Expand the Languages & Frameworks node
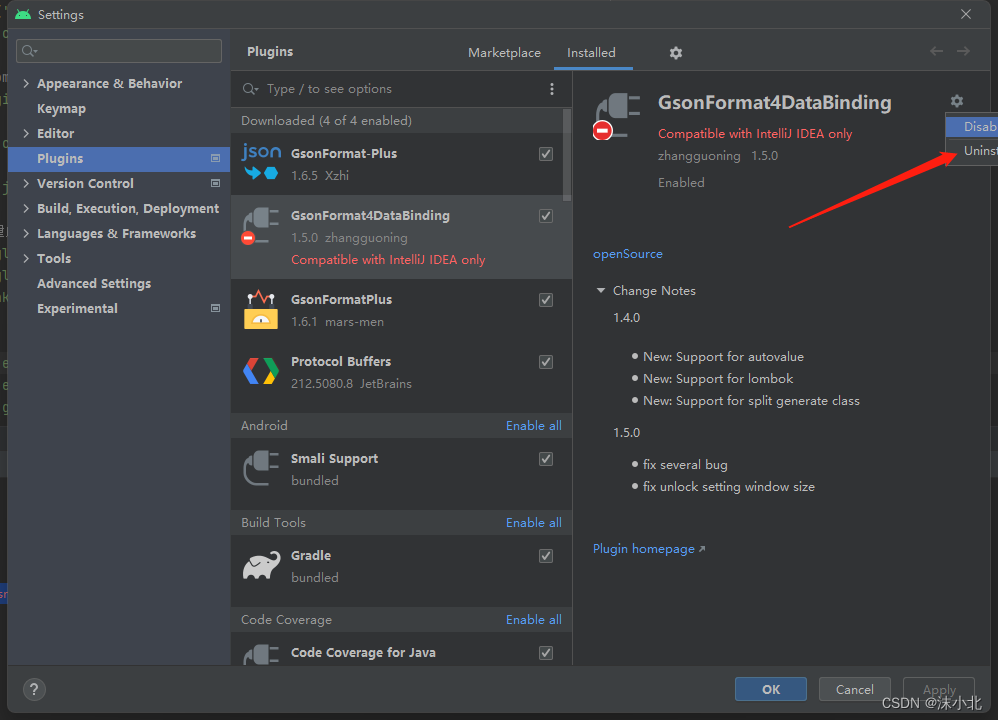This screenshot has height=720, width=998. click(26, 233)
